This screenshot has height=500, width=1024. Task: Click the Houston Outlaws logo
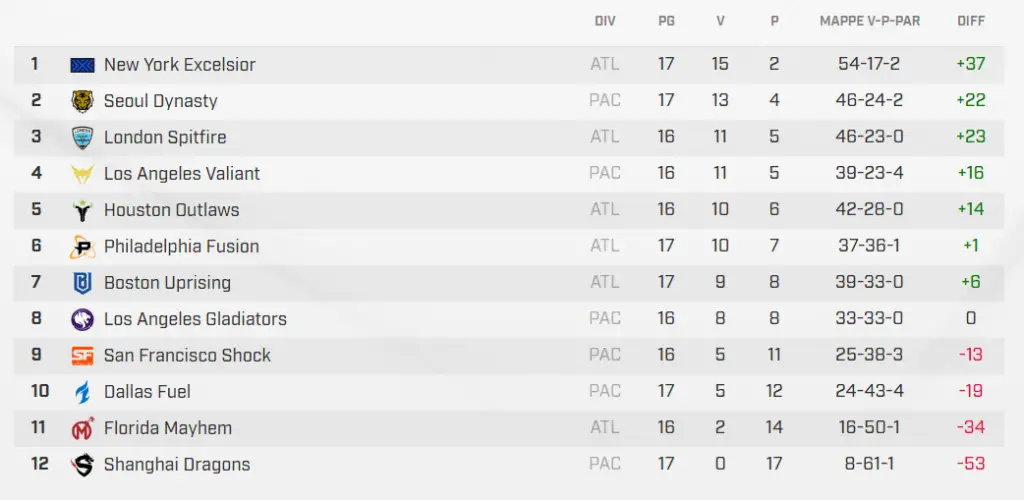point(82,210)
